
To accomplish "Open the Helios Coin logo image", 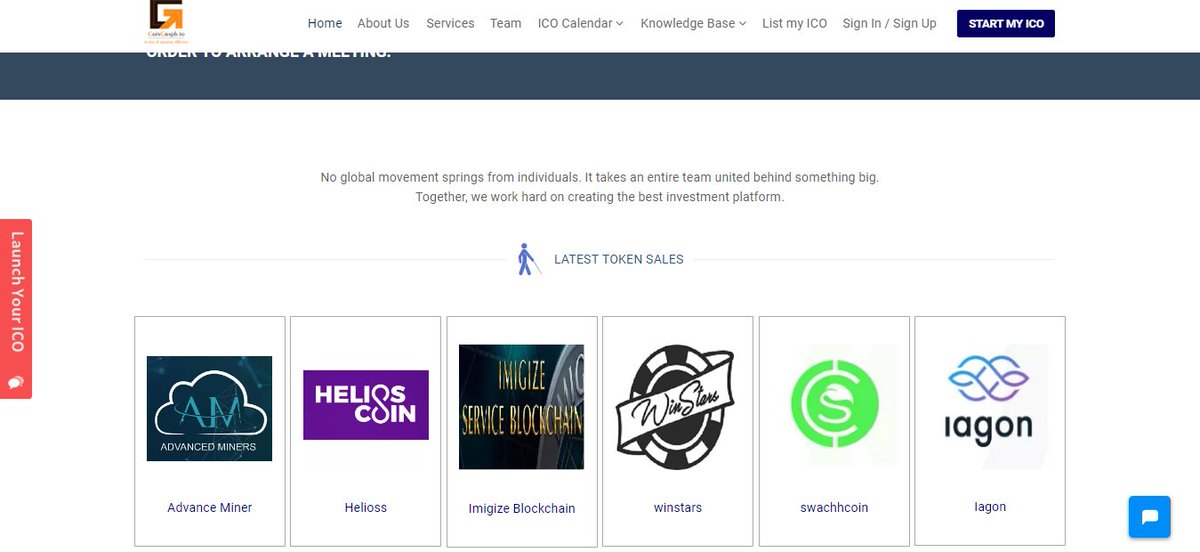I will (x=366, y=405).
